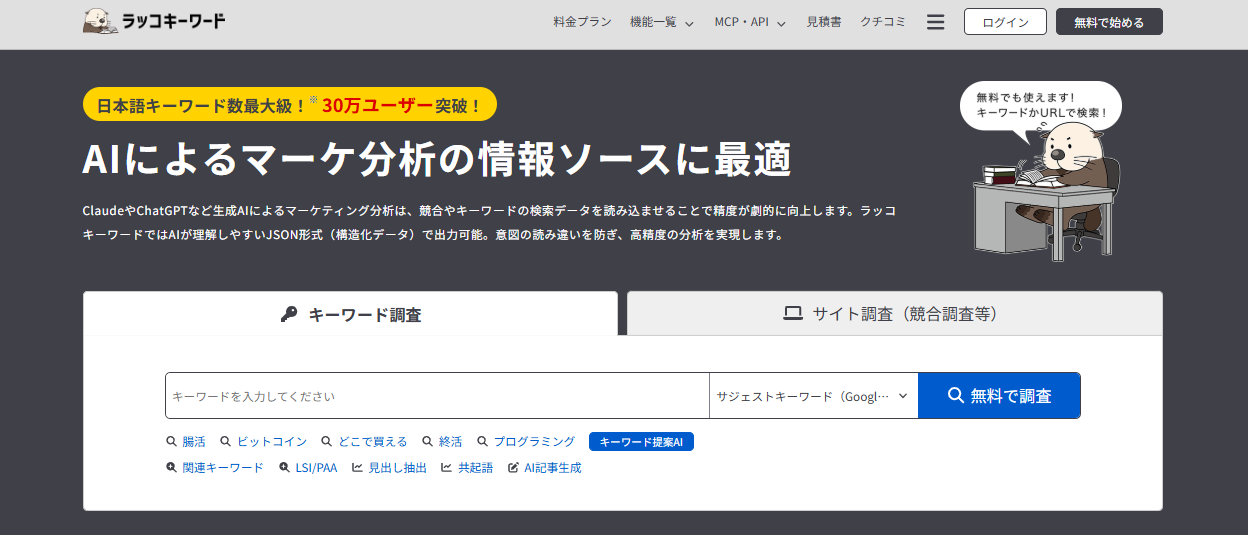Click the 無料で調査 search button
This screenshot has width=1248, height=535.
(999, 396)
